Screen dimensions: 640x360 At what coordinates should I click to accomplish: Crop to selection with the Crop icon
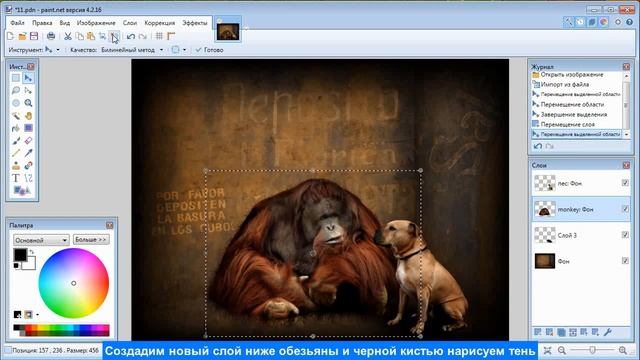coord(102,36)
